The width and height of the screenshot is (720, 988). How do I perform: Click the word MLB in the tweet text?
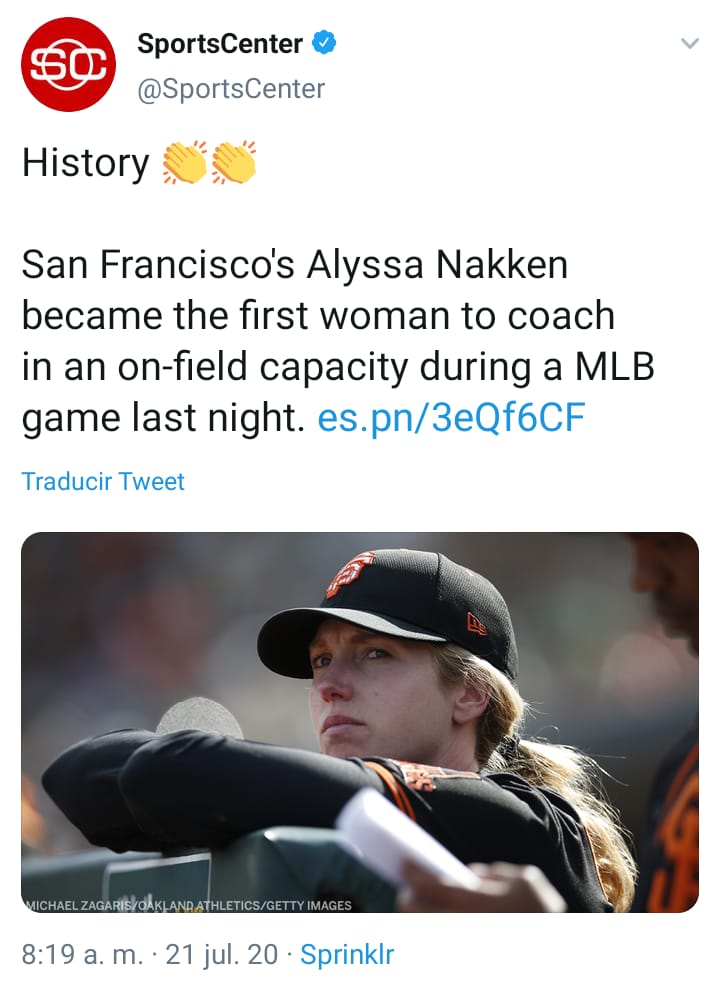click(613, 367)
